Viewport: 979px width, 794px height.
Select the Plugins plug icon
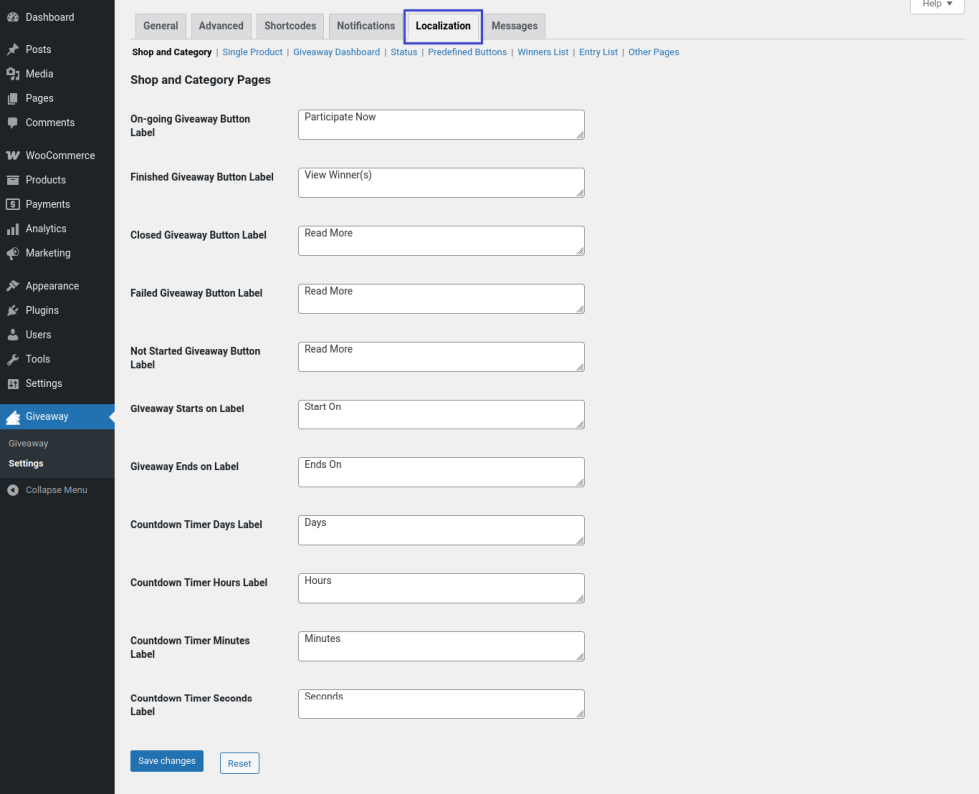pos(13,311)
